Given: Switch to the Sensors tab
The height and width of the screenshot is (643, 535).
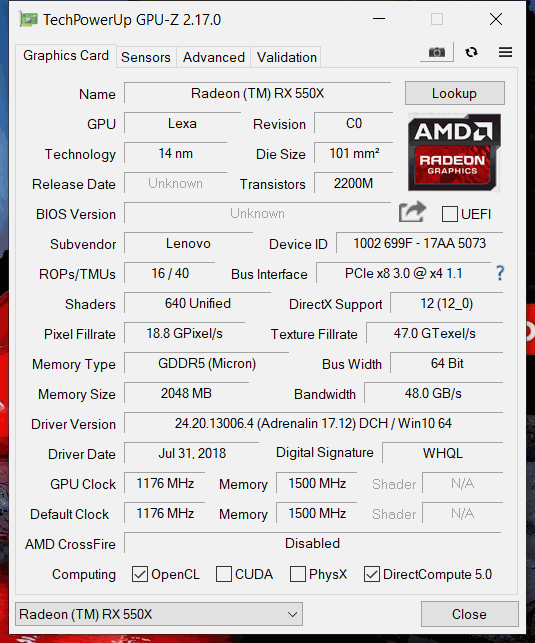Looking at the screenshot, I should click(146, 57).
